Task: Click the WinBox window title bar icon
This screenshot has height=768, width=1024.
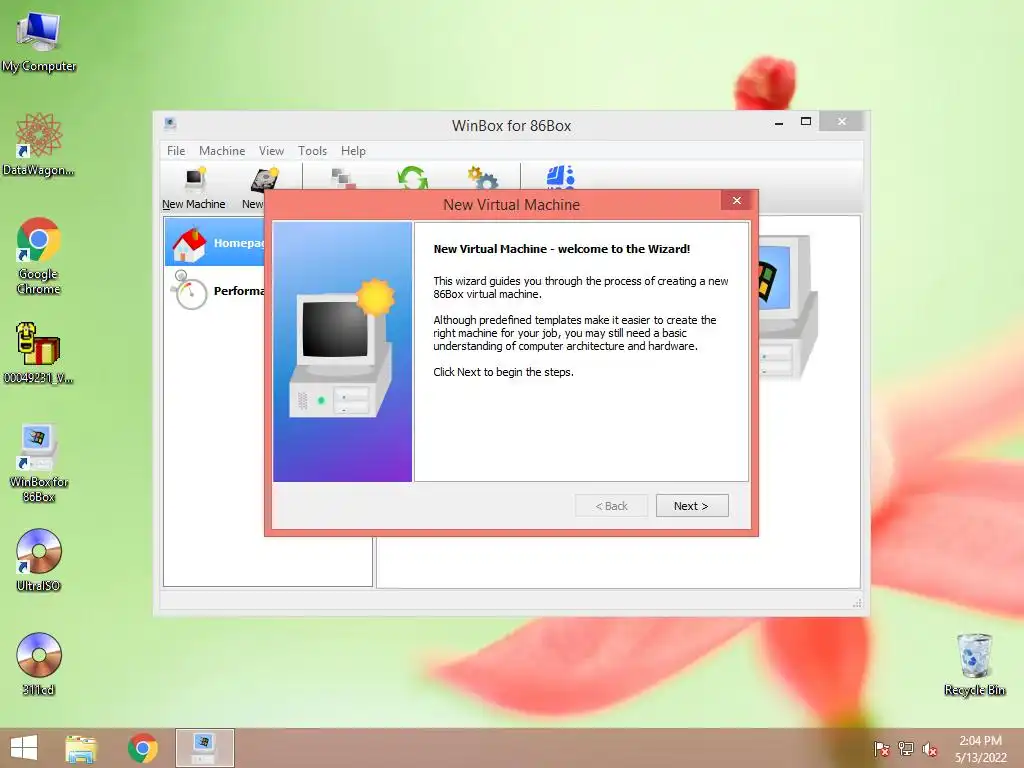Action: [170, 123]
